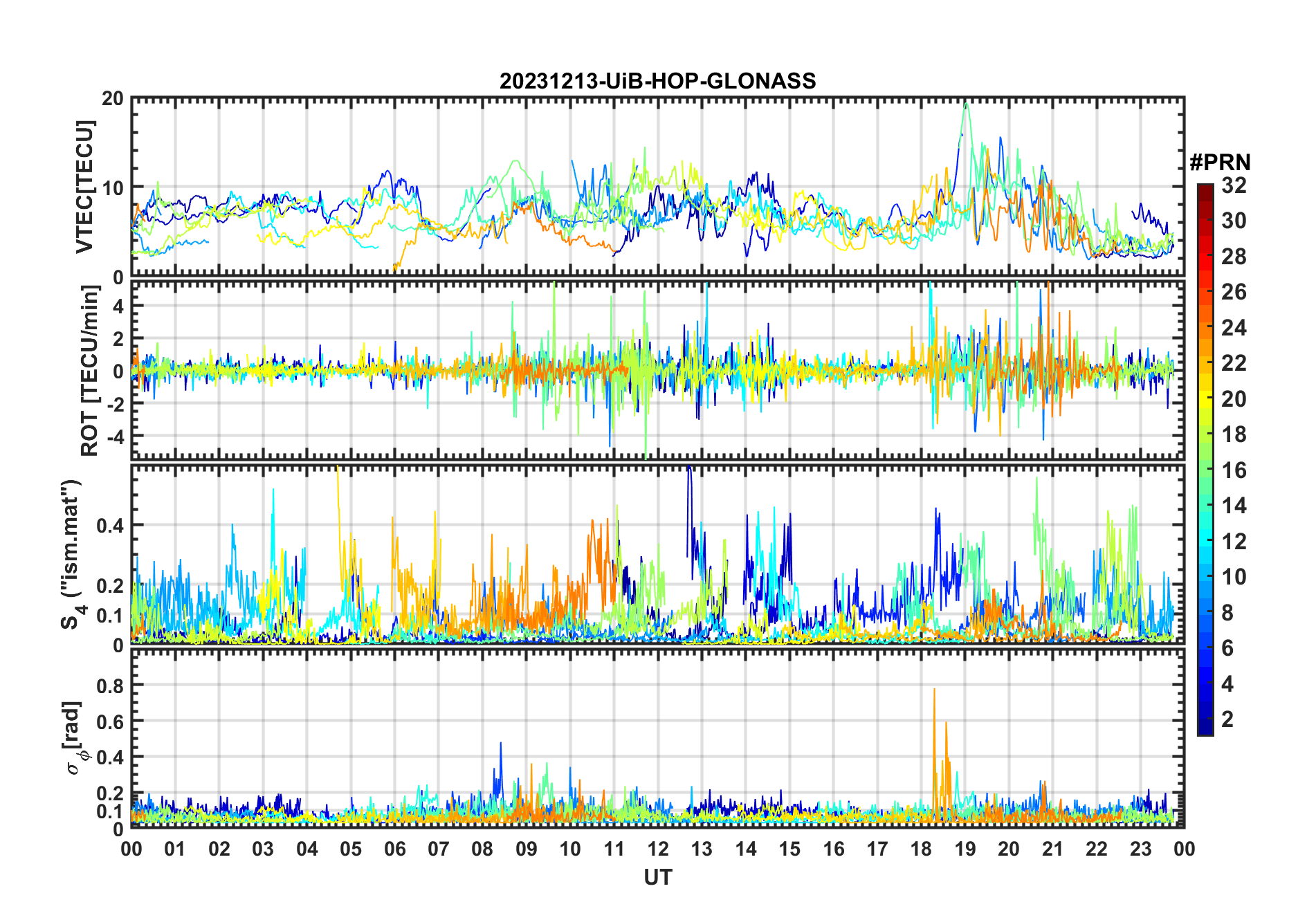This screenshot has height=920, width=1316.
Task: Click the VTEC[TECU] axis label
Action: (84, 187)
